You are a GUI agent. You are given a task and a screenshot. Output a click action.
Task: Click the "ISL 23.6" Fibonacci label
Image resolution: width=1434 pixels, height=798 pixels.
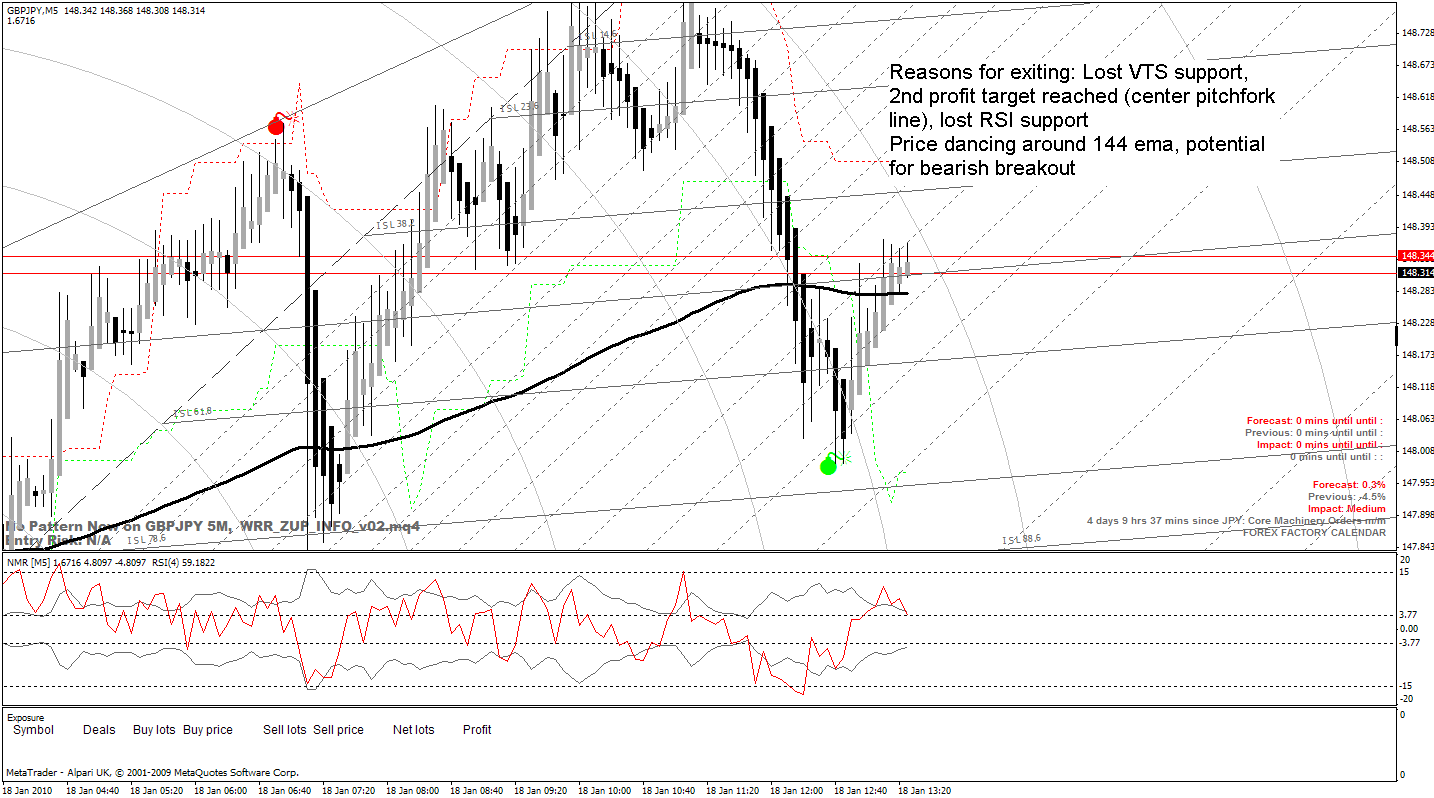click(520, 107)
